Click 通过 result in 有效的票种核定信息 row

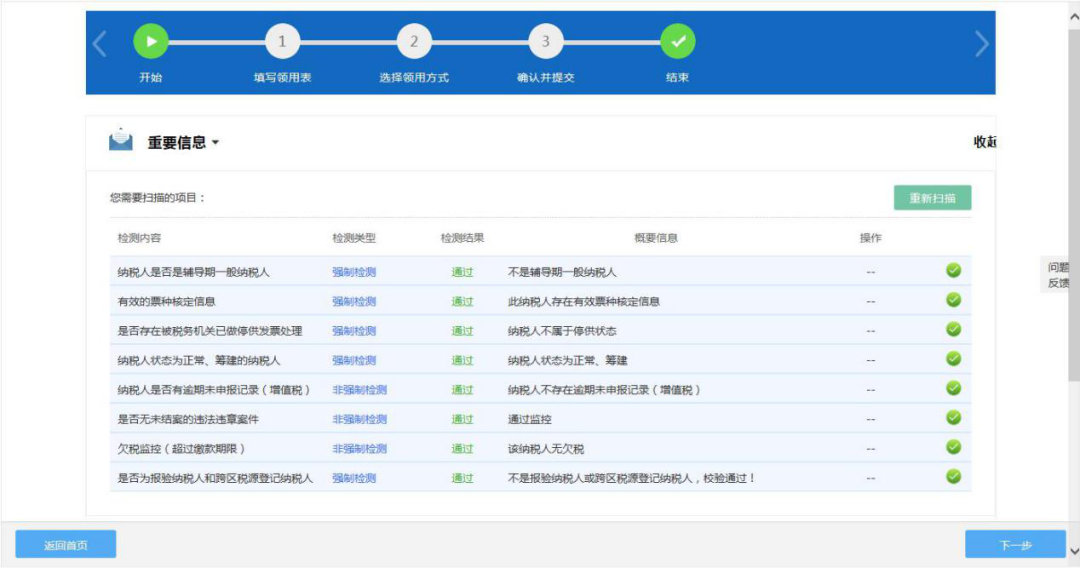tap(462, 302)
